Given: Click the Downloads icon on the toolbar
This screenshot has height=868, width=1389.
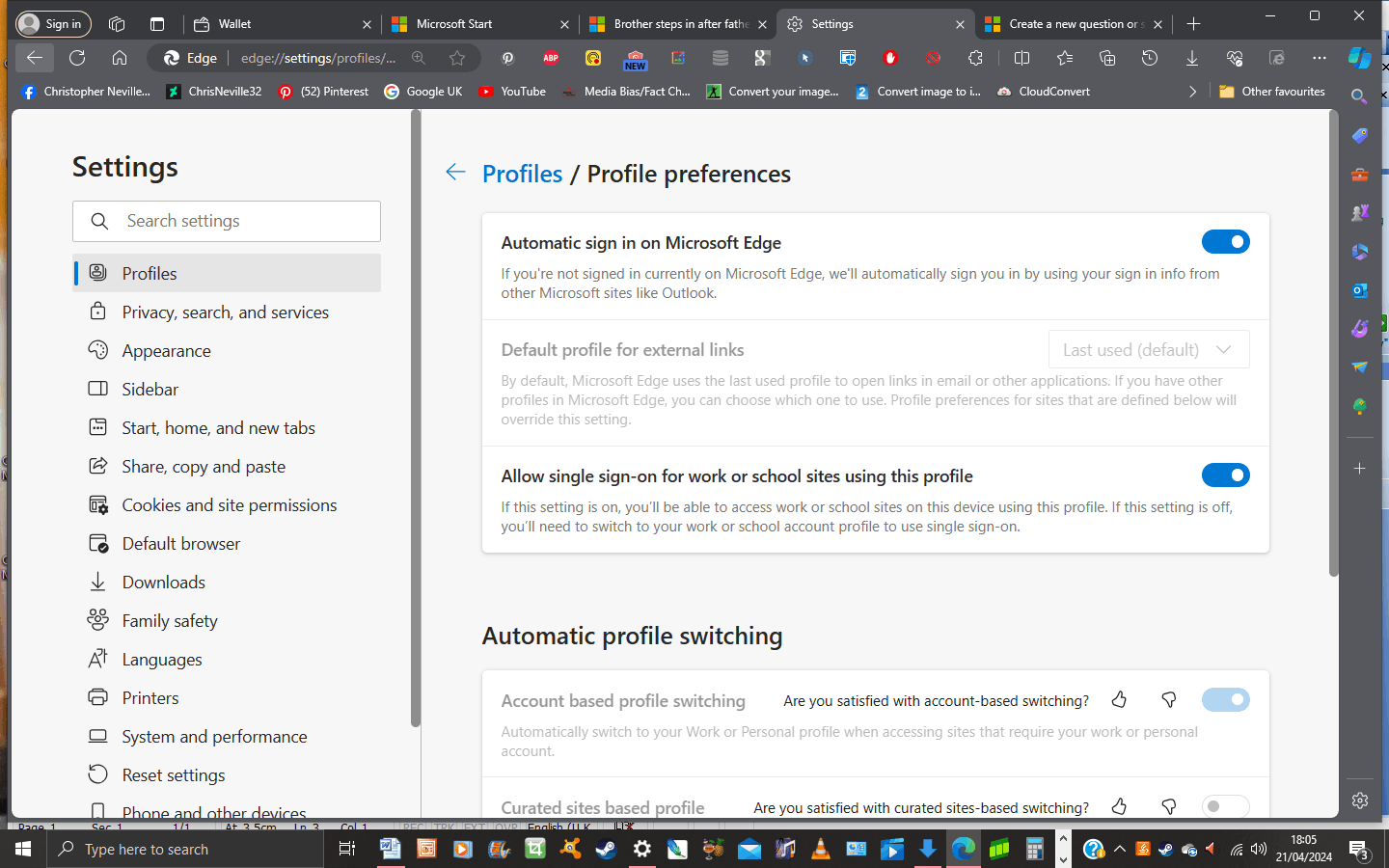Looking at the screenshot, I should (1191, 58).
